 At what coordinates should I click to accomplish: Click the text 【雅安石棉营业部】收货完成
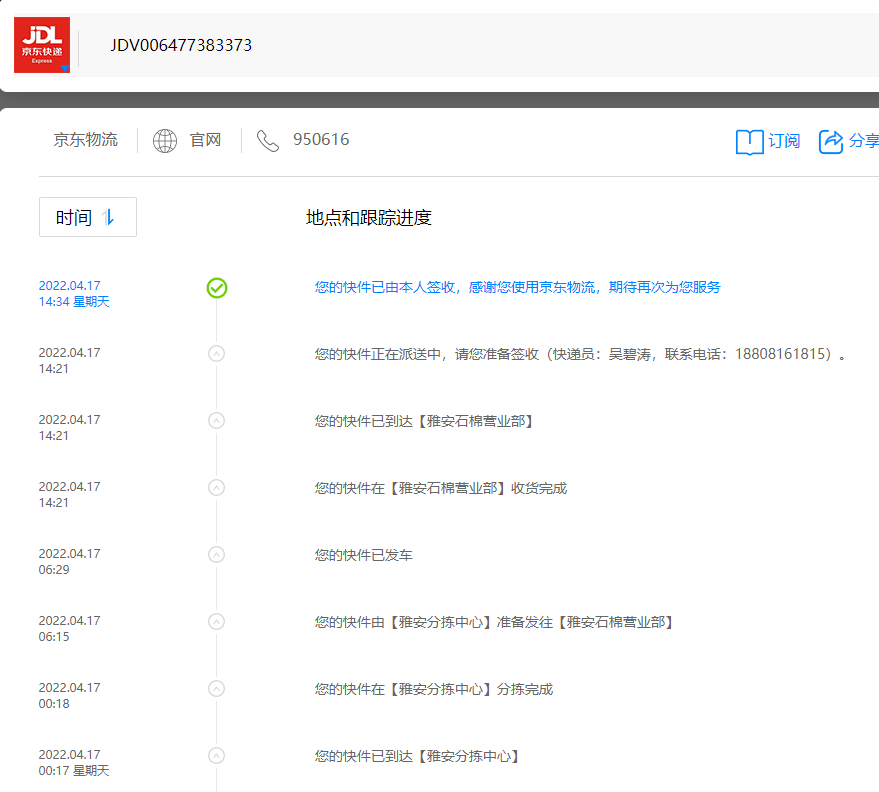click(476, 488)
